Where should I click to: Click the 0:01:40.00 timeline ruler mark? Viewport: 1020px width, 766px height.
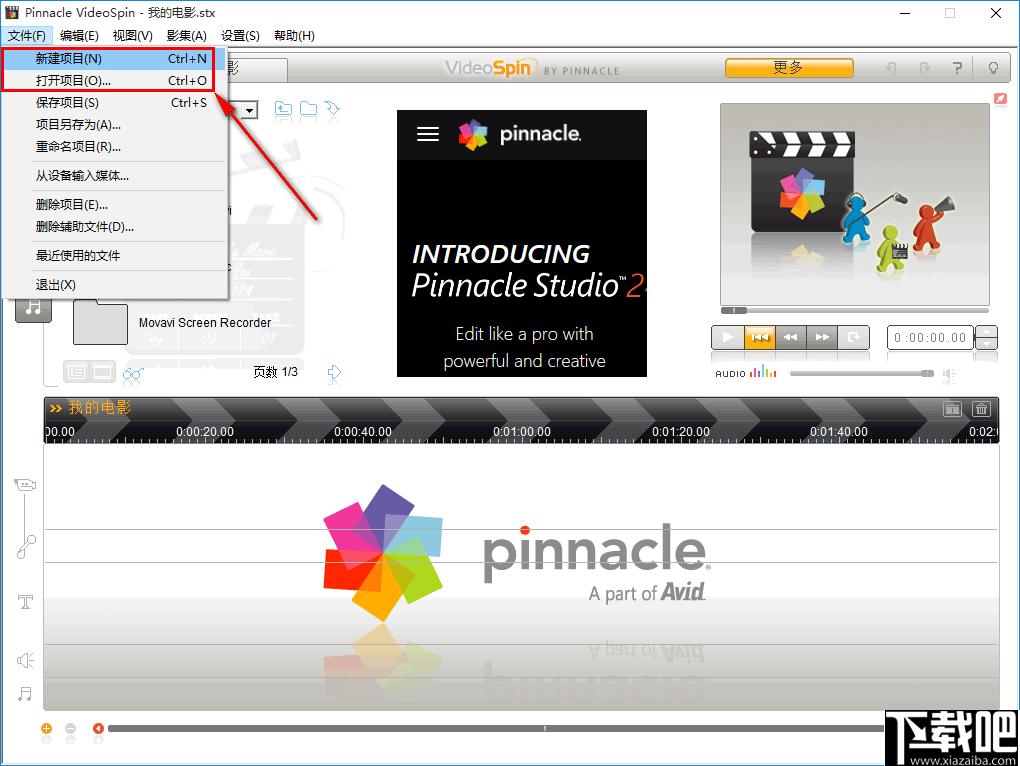839,432
